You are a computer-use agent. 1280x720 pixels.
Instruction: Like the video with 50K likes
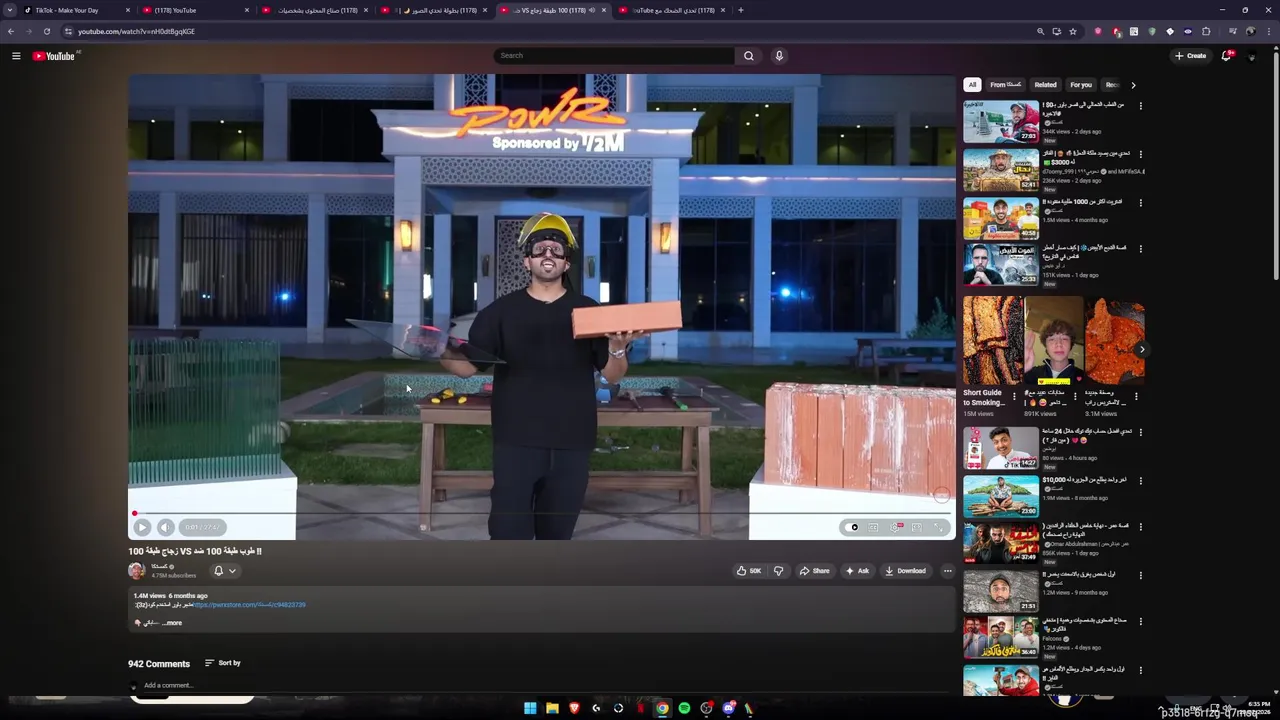coord(749,571)
